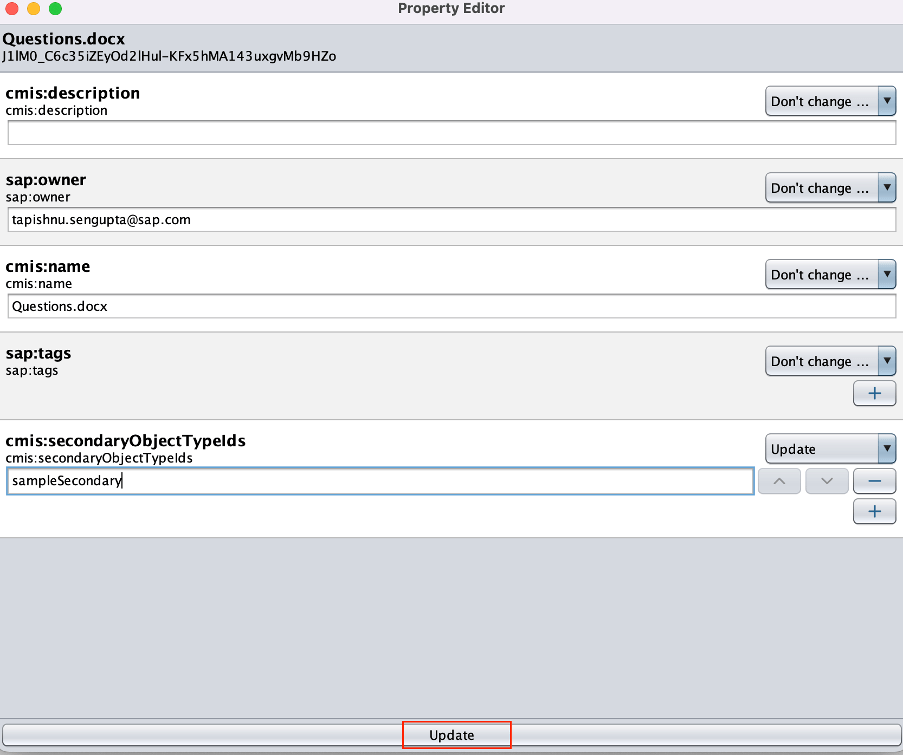
Task: Maximize the Property Editor window
Action: [55, 8]
